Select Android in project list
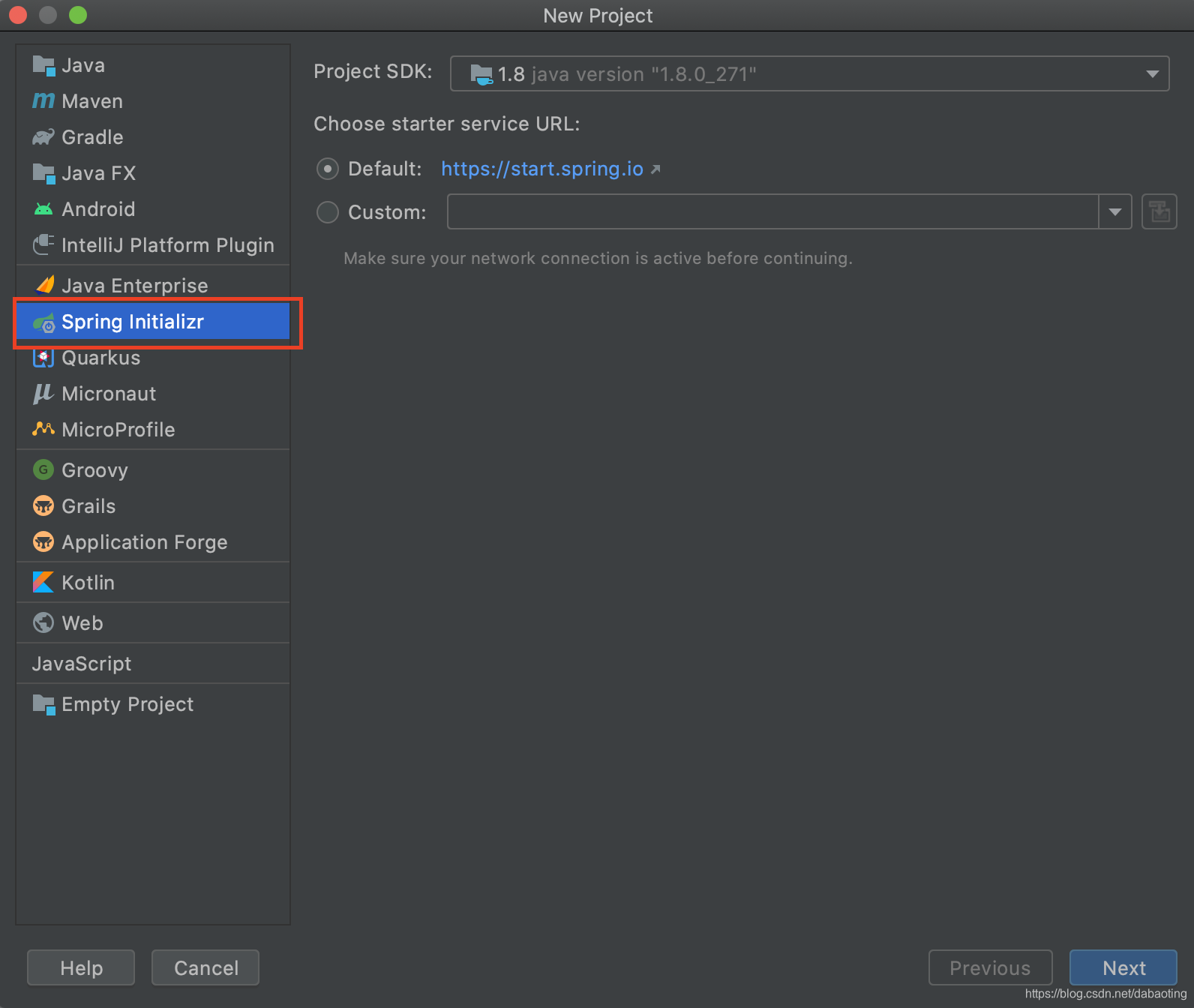Viewport: 1194px width, 1008px height. [x=98, y=209]
